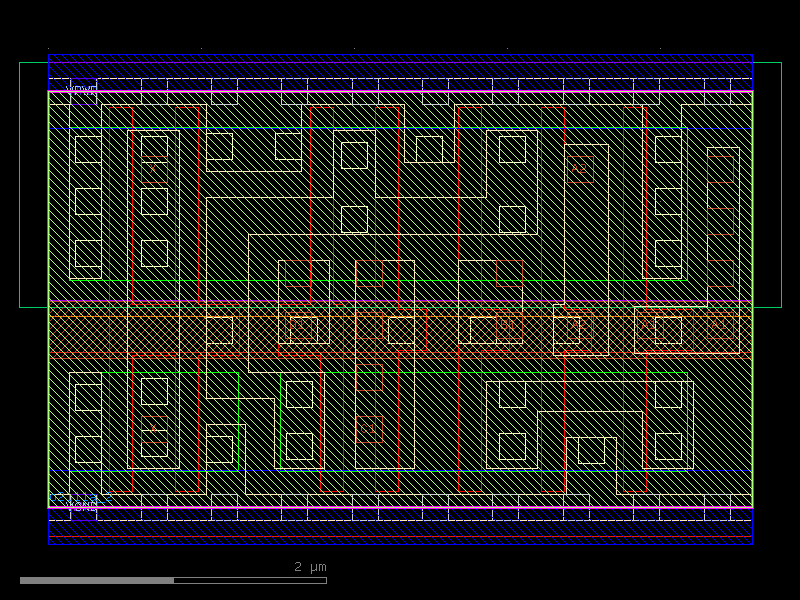This screenshot has height=600, width=800.
Task: Click the magenta bottom ground rail
Action: tap(400, 507)
